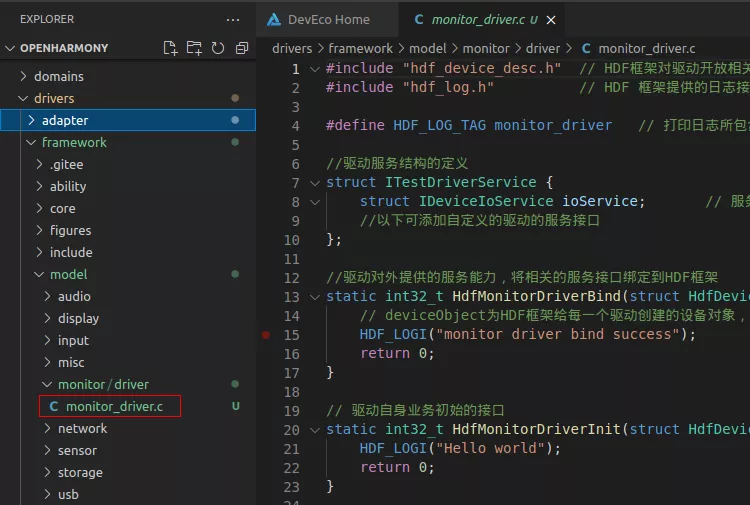750x505 pixels.
Task: Click monitor in the breadcrumb
Action: (486, 48)
